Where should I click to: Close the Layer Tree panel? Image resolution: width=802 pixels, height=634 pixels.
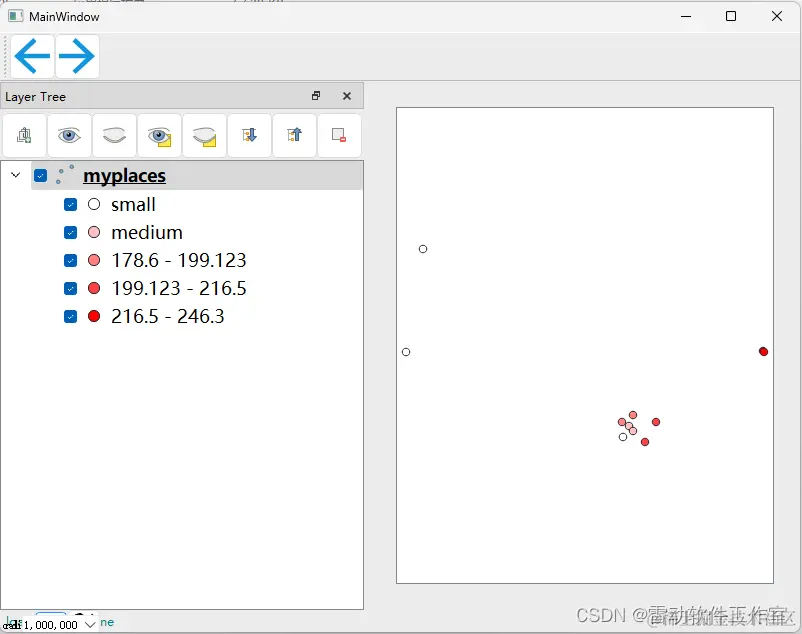click(347, 96)
